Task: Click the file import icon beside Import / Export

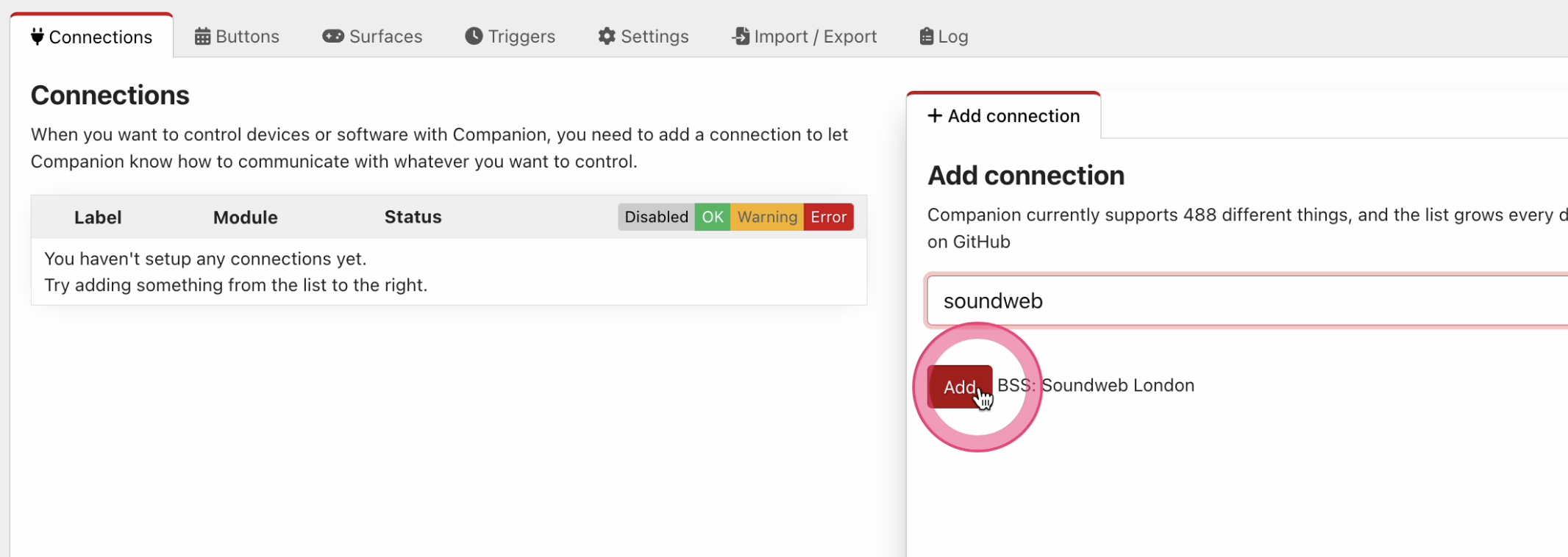Action: (x=741, y=36)
